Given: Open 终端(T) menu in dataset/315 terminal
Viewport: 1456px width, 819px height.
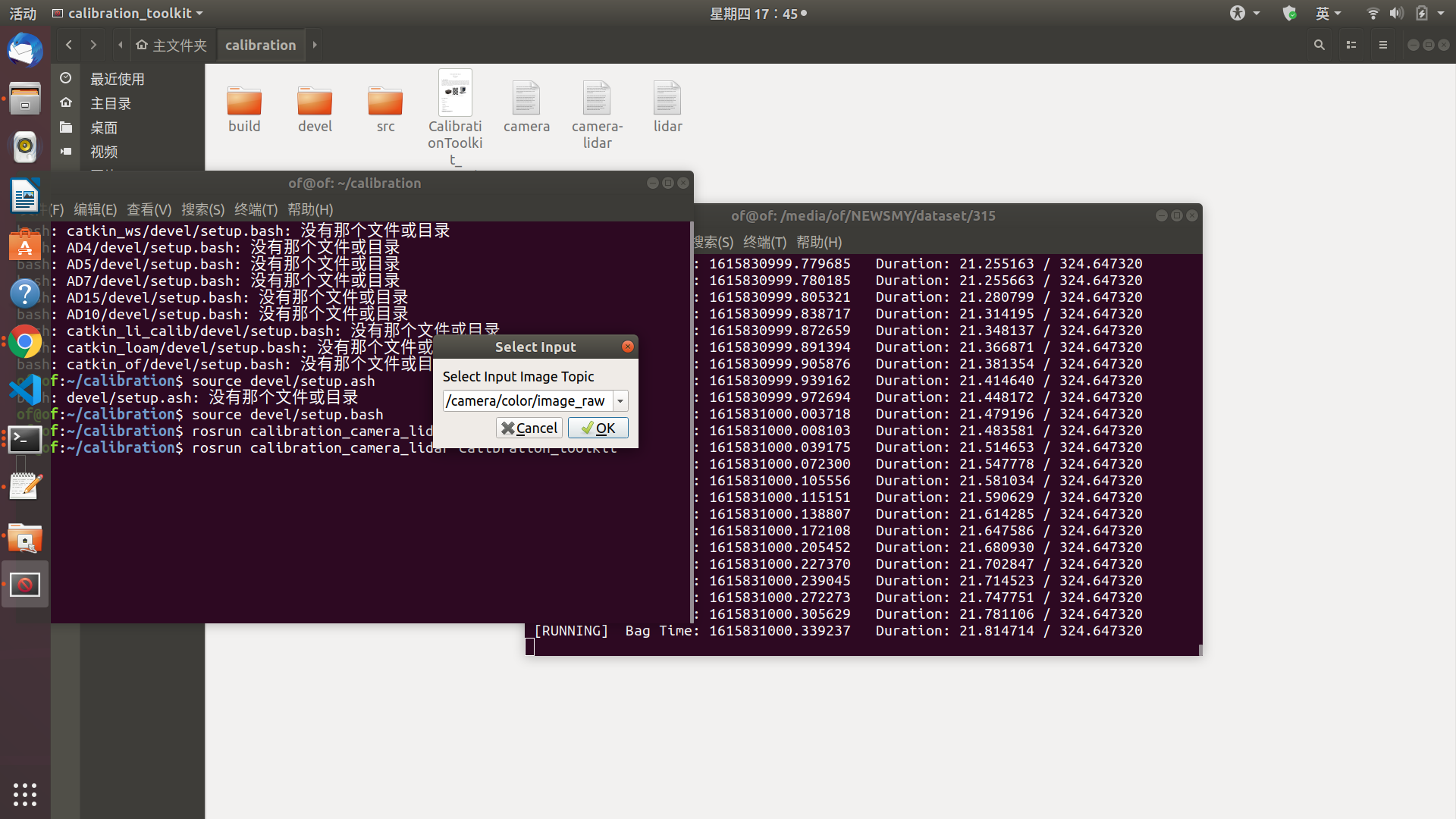Looking at the screenshot, I should click(764, 242).
